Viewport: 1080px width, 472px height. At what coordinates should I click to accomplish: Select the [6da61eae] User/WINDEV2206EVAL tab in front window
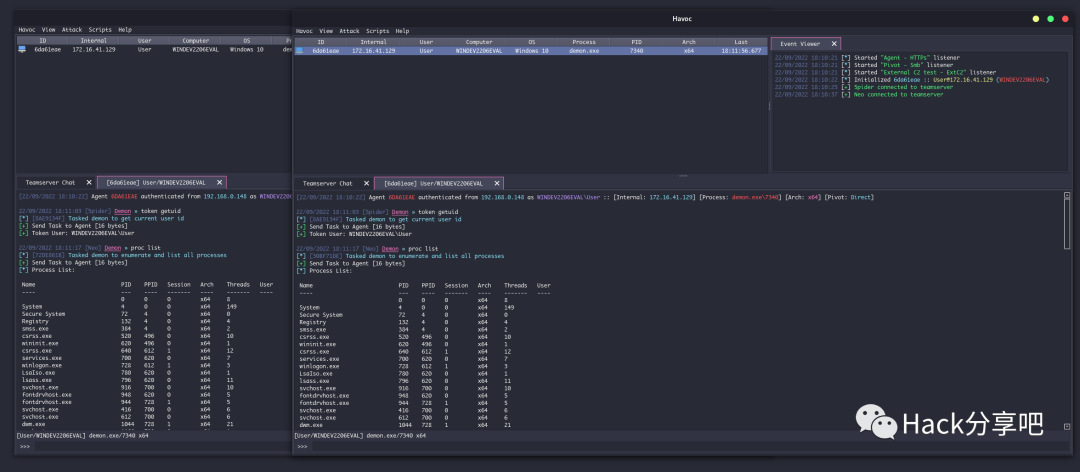[x=433, y=183]
